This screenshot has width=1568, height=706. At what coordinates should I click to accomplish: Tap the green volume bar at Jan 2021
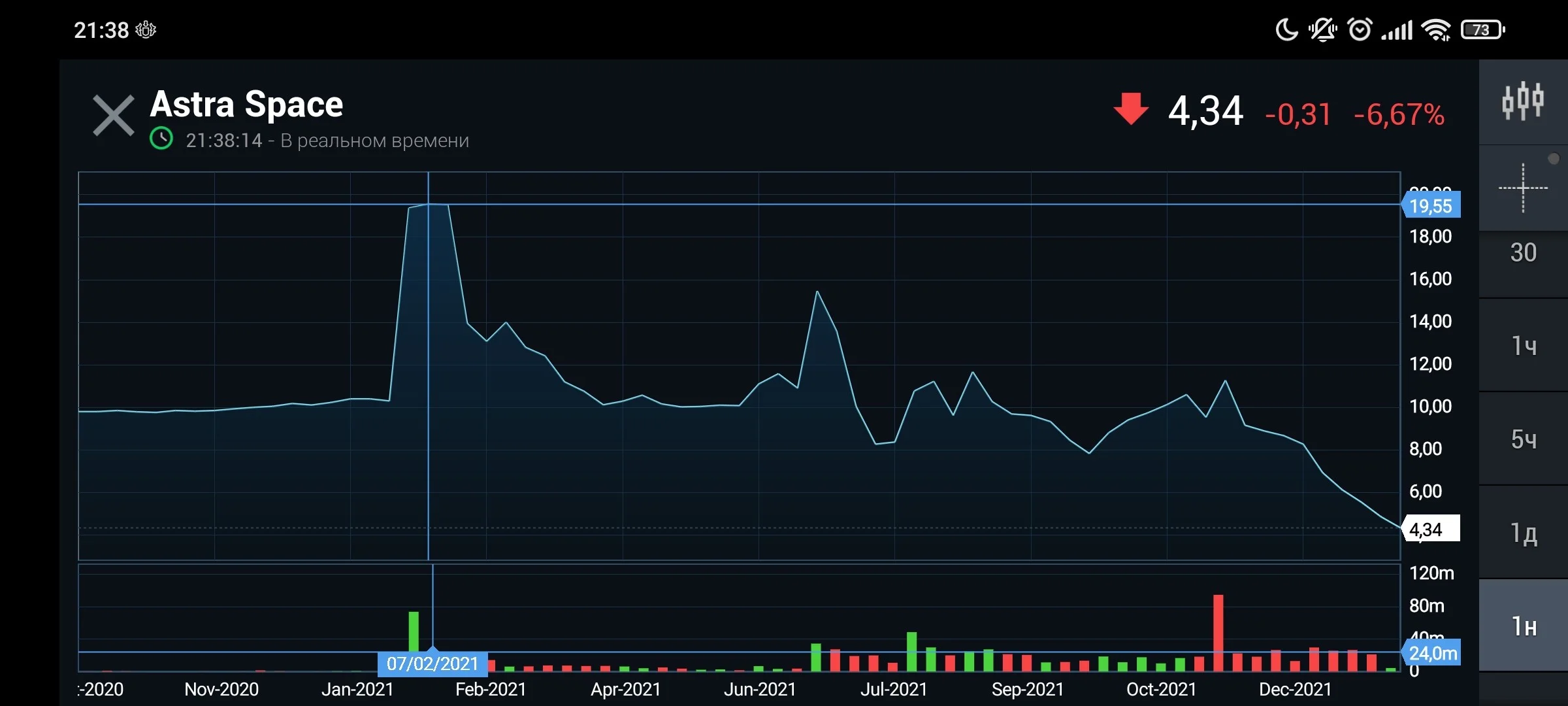coord(414,631)
